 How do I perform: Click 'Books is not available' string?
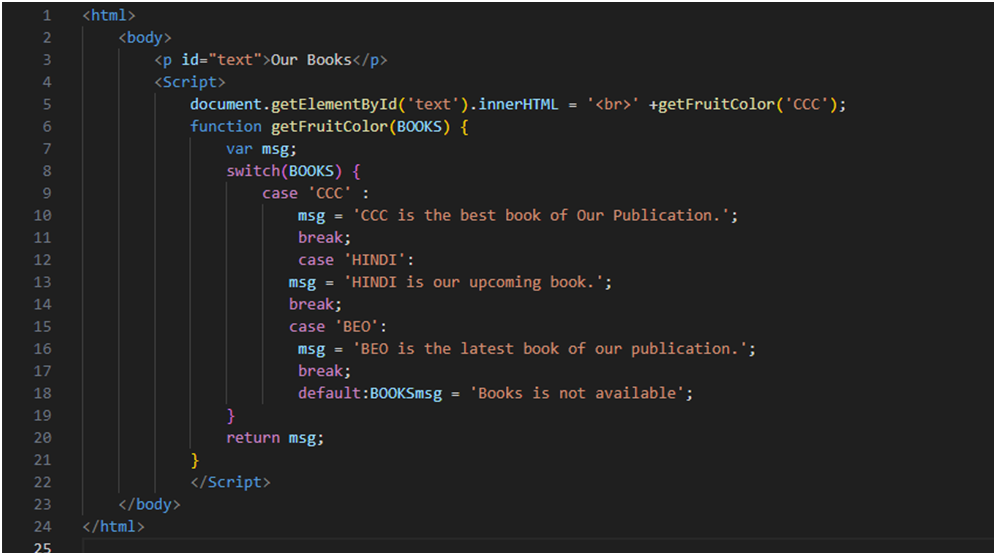coord(577,393)
